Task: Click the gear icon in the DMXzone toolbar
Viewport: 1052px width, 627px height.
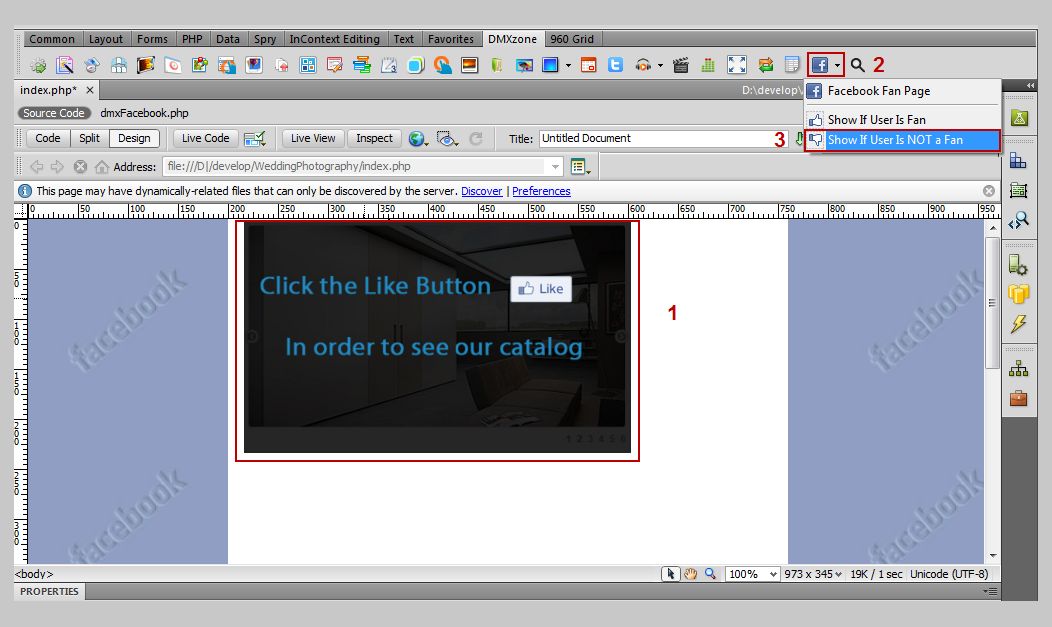Action: 38,65
